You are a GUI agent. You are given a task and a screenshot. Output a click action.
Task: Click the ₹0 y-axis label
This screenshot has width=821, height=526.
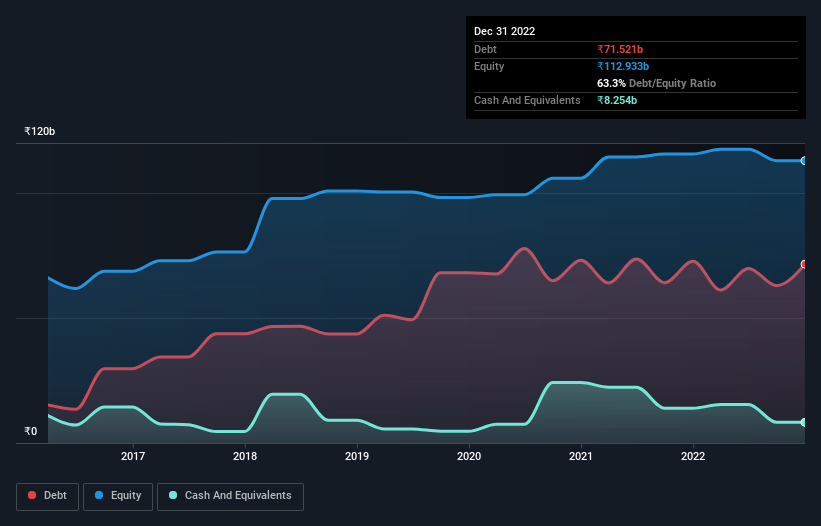click(30, 431)
